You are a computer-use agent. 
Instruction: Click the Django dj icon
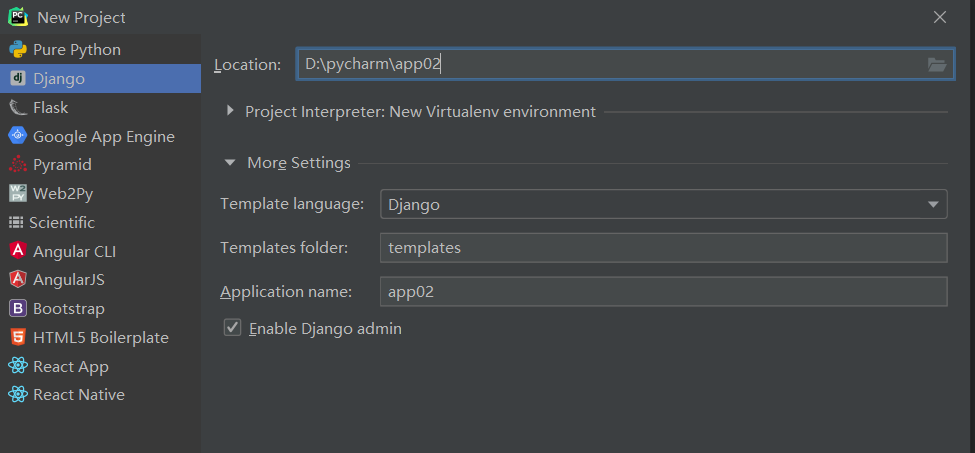pos(18,78)
